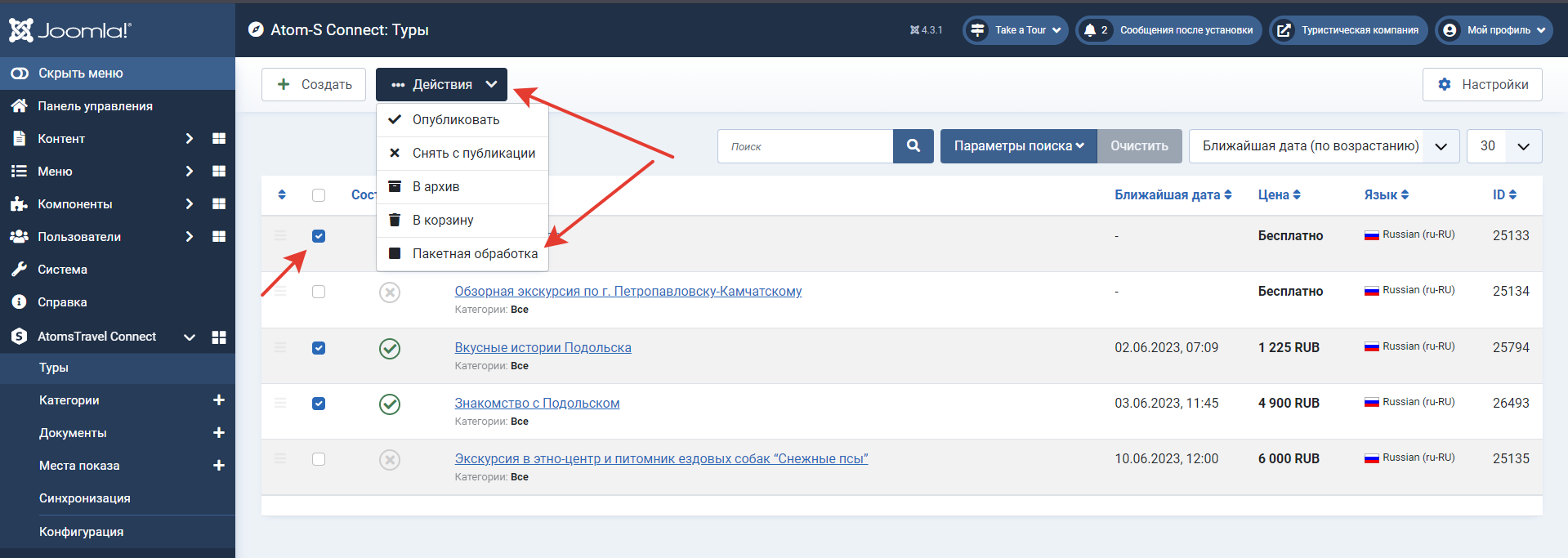Choose Снять с публикации from the menu

[462, 154]
